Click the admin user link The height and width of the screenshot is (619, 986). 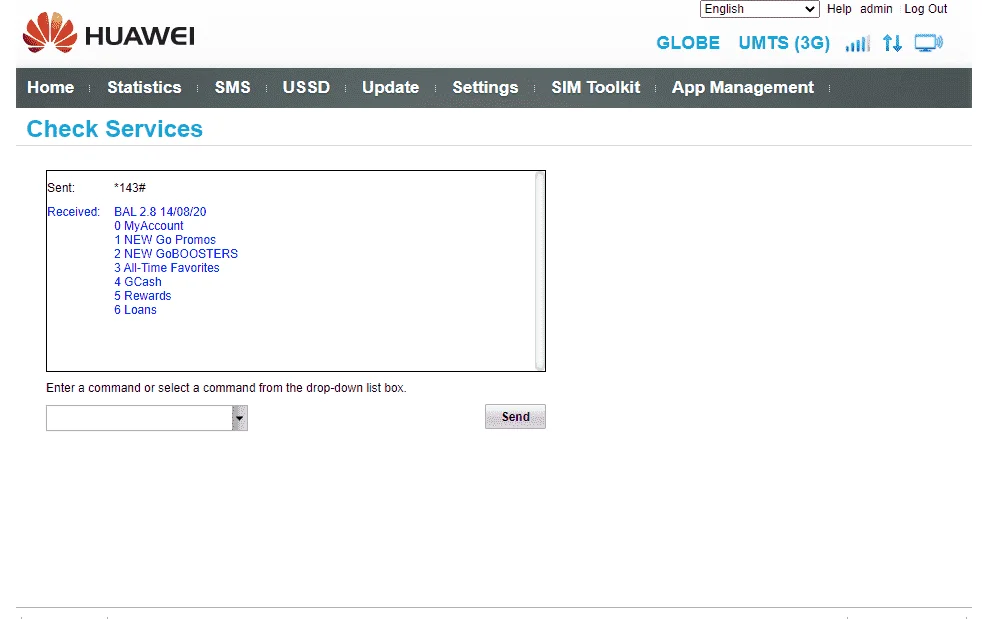876,9
